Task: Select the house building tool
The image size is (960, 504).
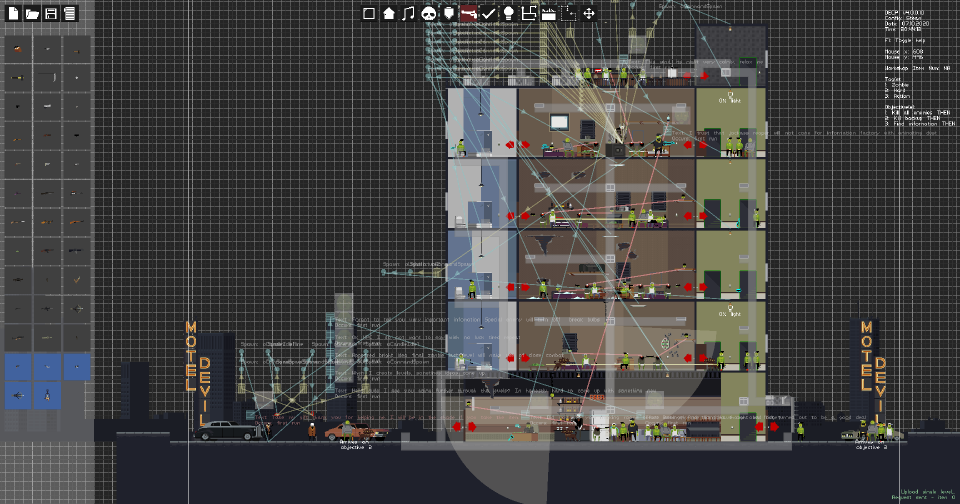Action: click(389, 13)
